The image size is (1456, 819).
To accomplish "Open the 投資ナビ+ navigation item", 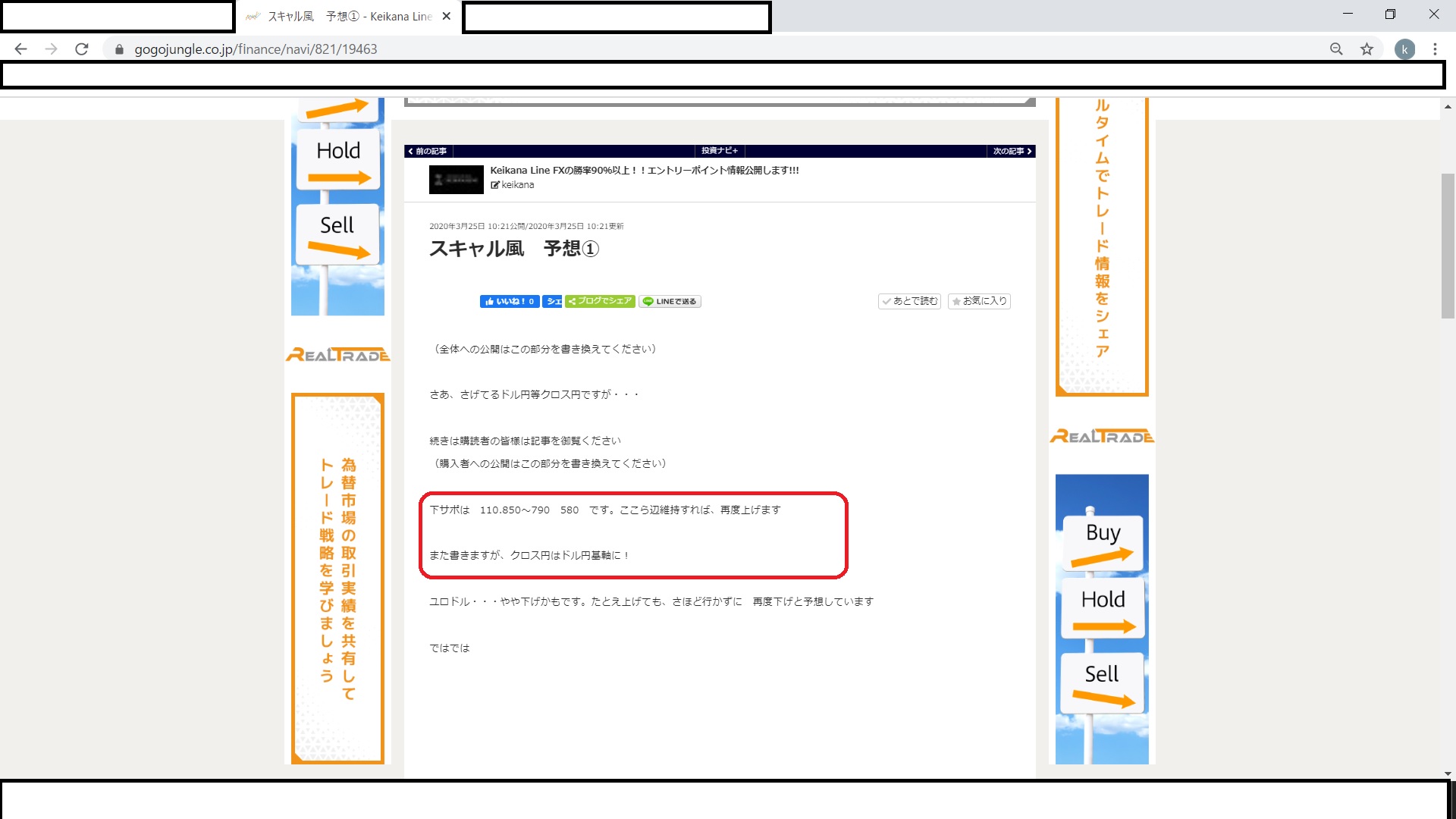I will point(719,151).
